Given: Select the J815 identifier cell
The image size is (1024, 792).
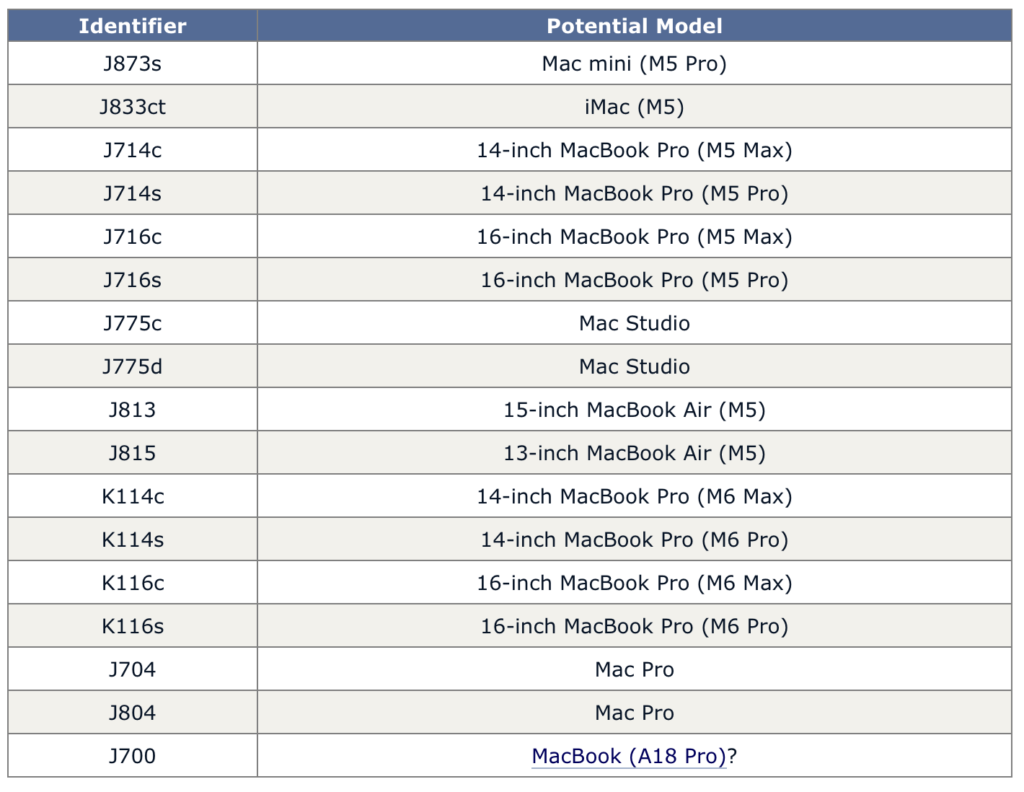Looking at the screenshot, I should point(132,453).
